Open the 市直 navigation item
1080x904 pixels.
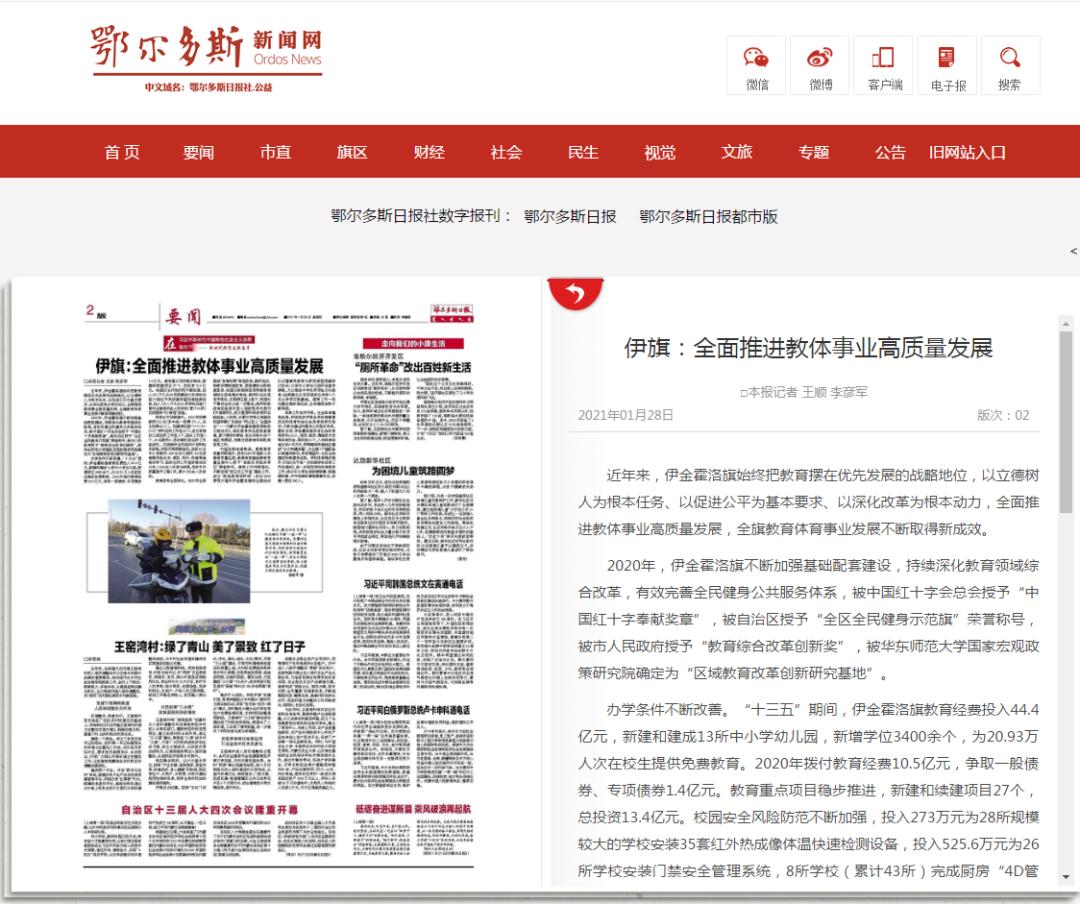(276, 152)
